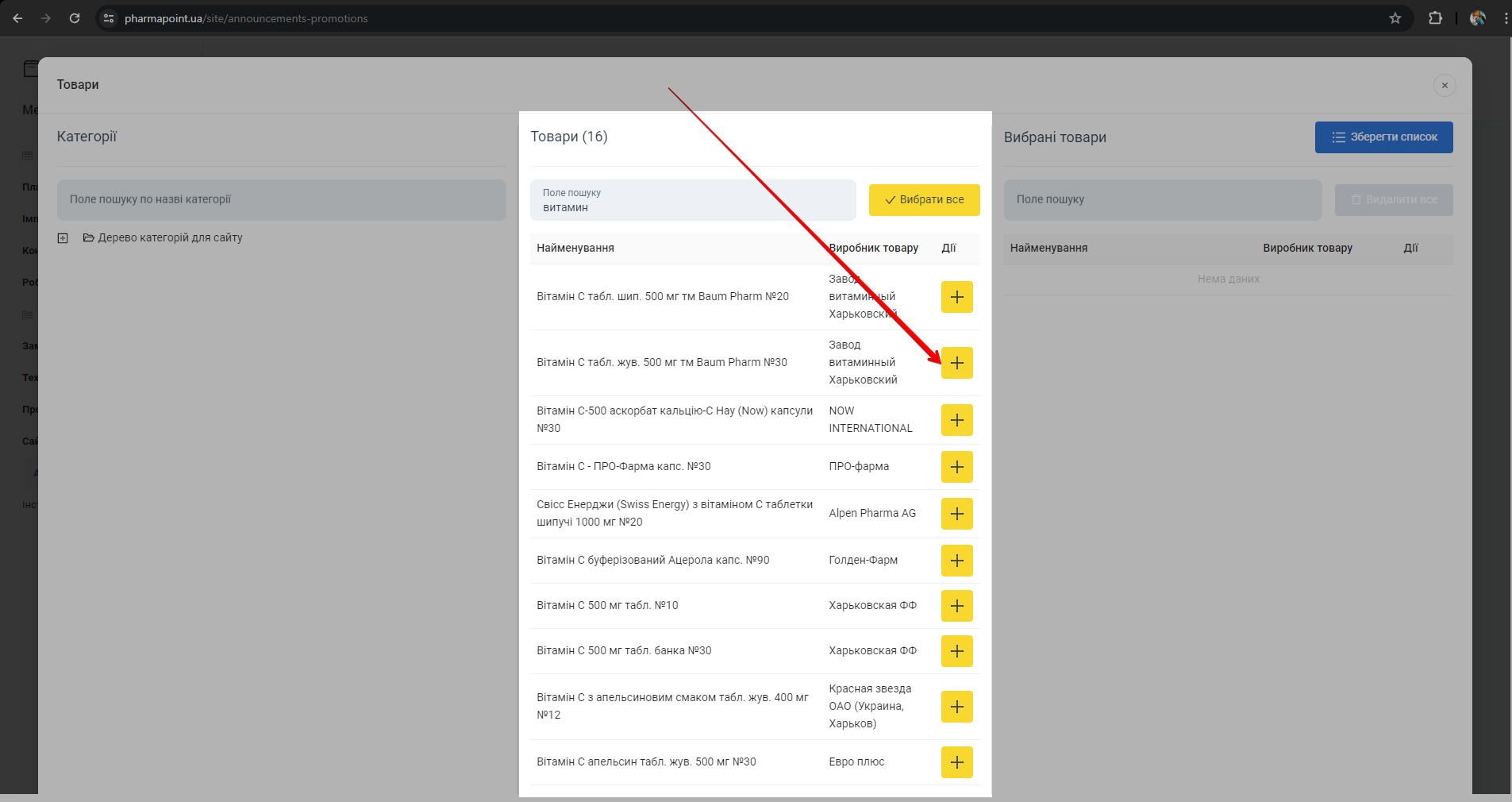Add Вітамін С з апельсиновим смаком №12
1512x802 pixels.
[956, 707]
